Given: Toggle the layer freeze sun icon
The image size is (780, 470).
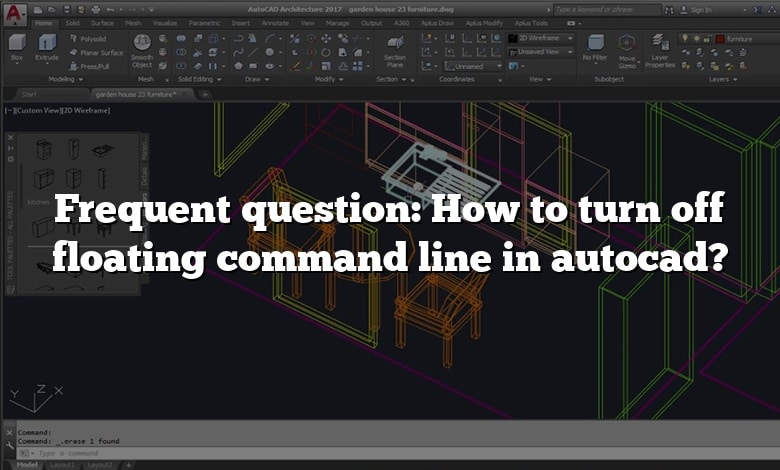Looking at the screenshot, I should click(695, 38).
